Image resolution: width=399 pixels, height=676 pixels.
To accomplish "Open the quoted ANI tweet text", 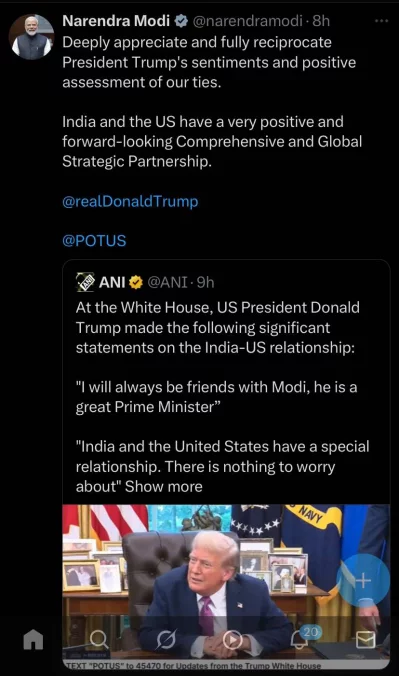I will pyautogui.click(x=222, y=397).
